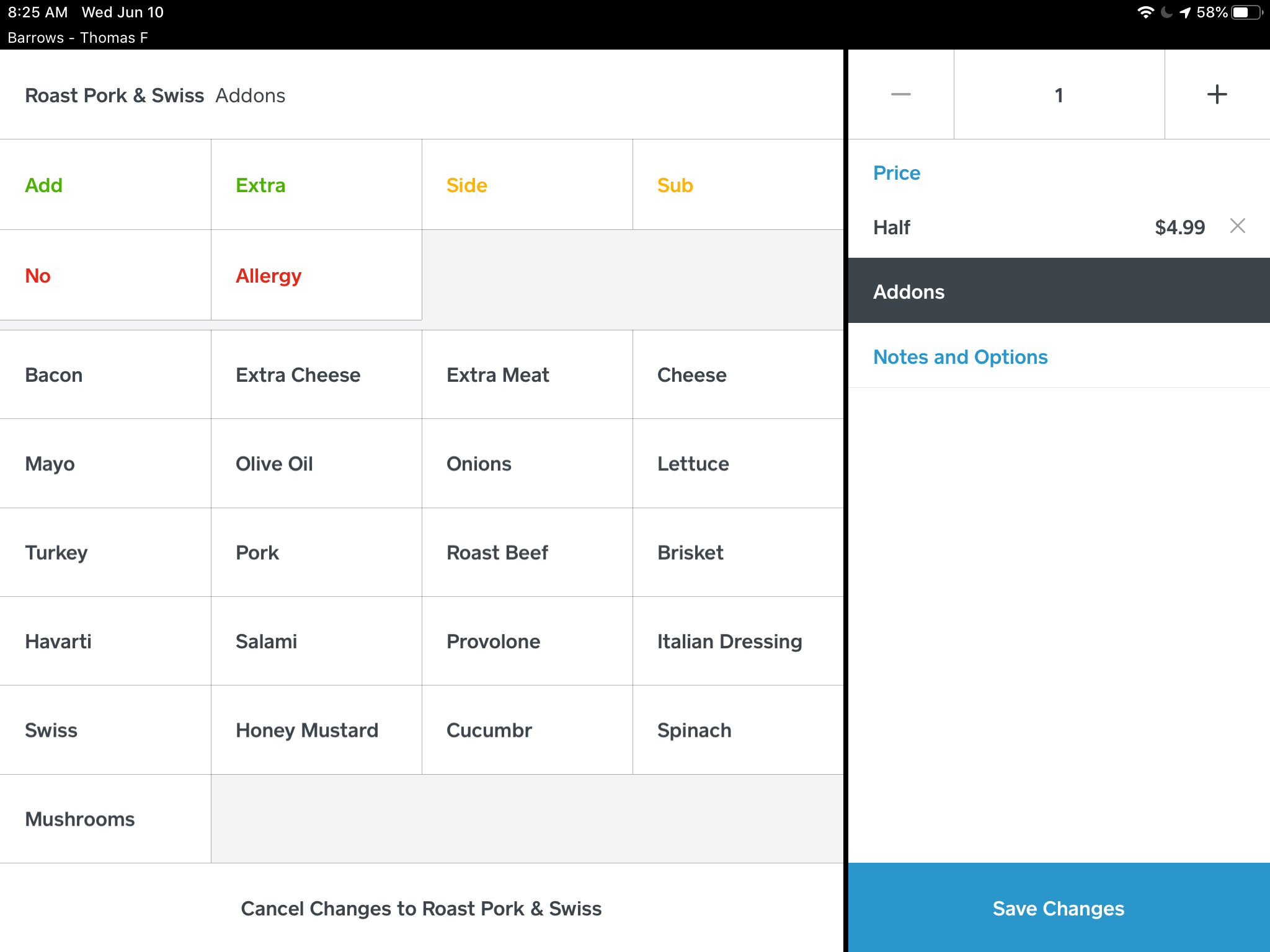This screenshot has width=1270, height=952.
Task: Decrease quantity with the minus icon
Action: click(900, 95)
